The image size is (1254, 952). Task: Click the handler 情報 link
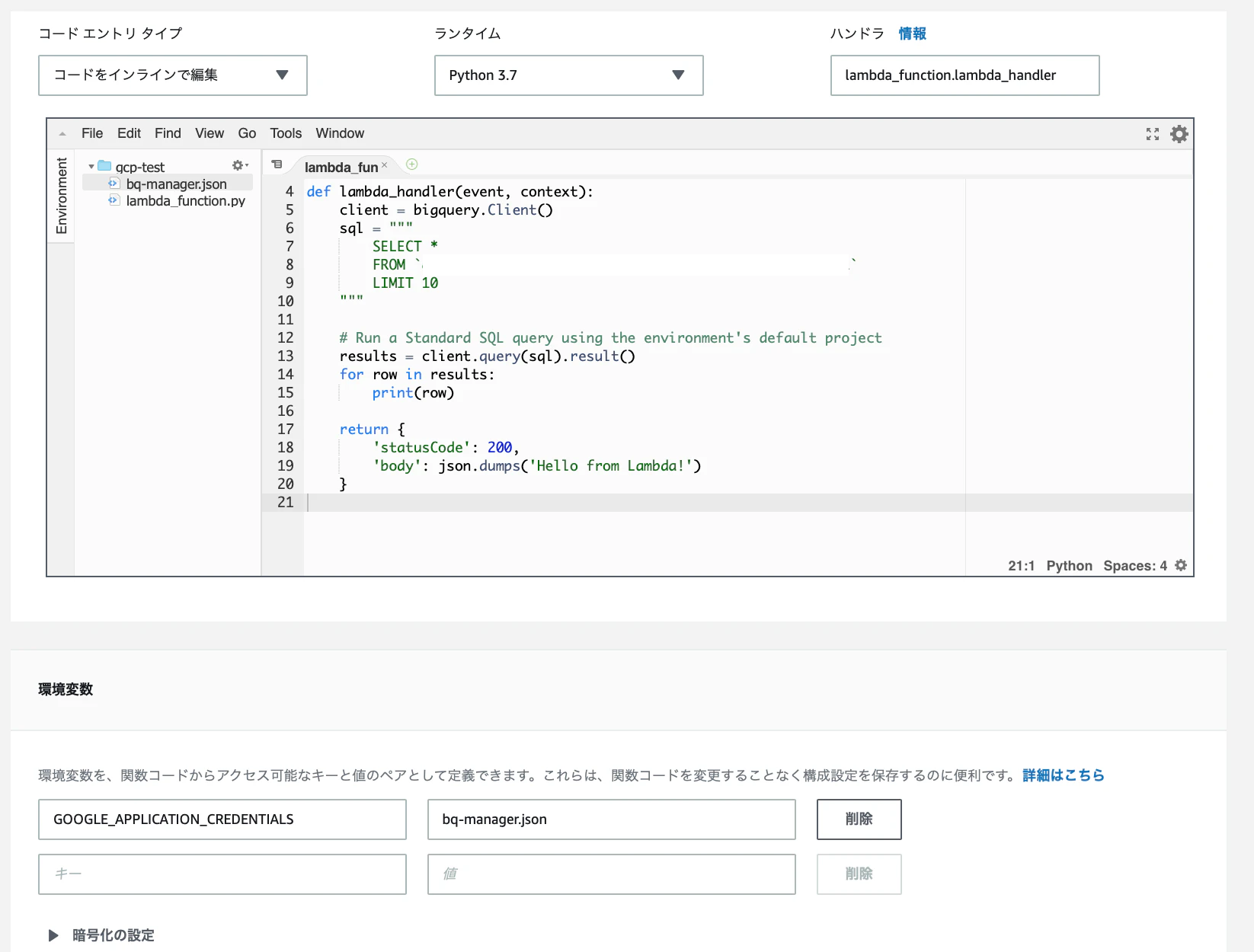pyautogui.click(x=912, y=34)
